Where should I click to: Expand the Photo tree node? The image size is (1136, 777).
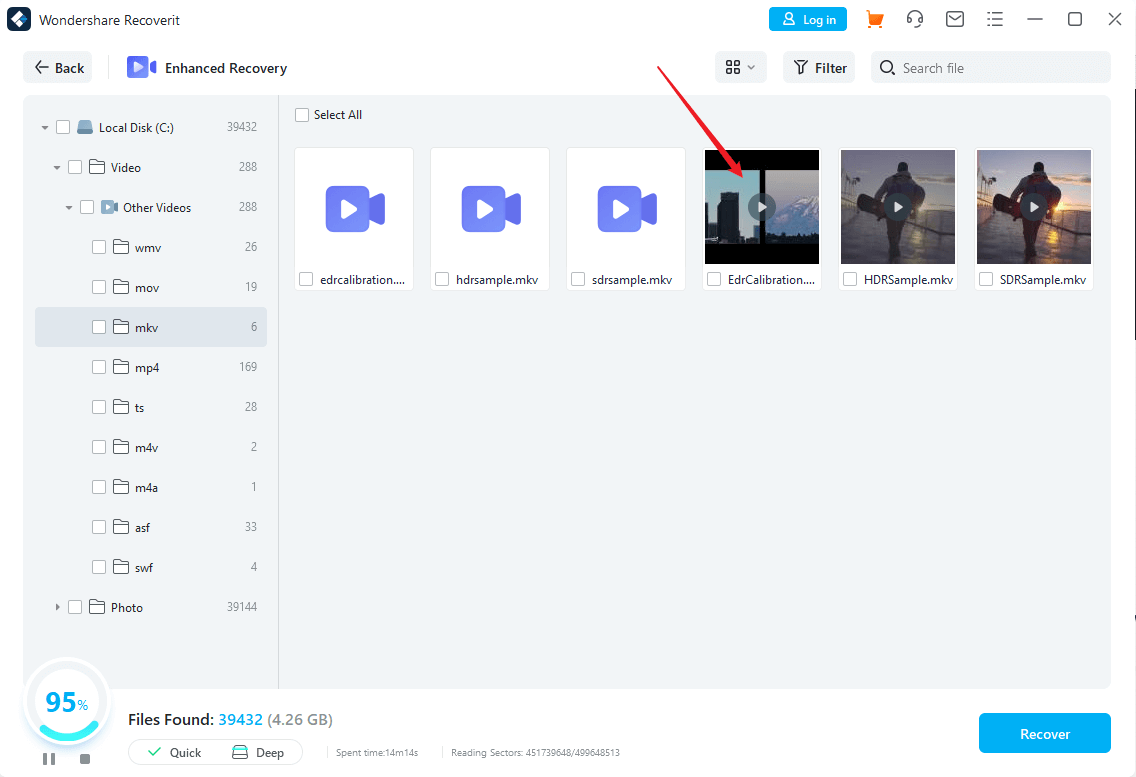(x=57, y=607)
